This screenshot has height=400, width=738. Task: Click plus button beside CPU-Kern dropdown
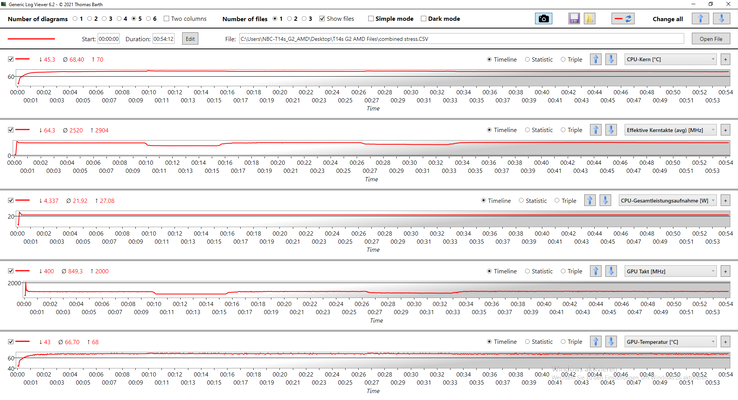tap(725, 59)
